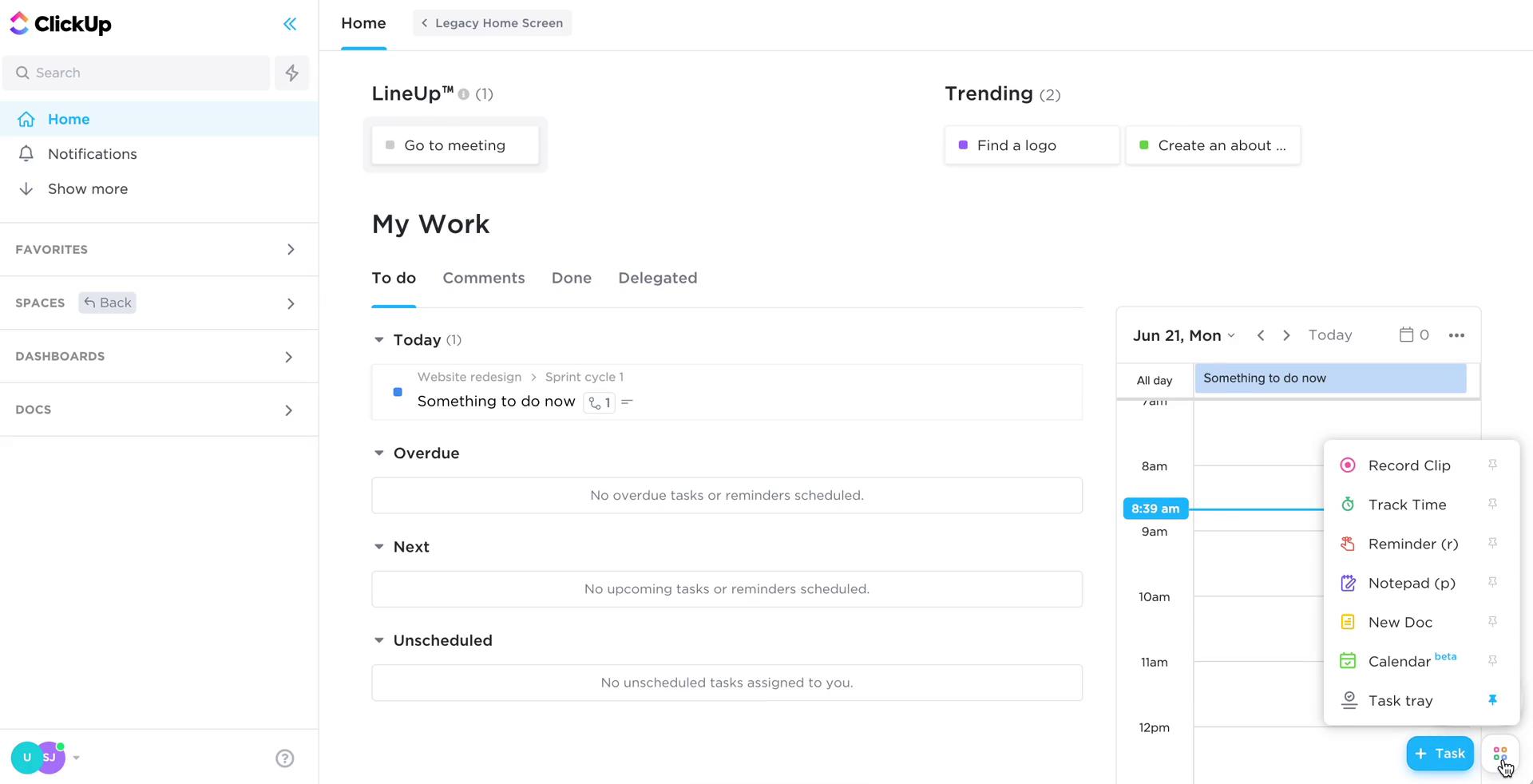Collapse the Unscheduled section
This screenshot has width=1533, height=784.
coord(378,640)
